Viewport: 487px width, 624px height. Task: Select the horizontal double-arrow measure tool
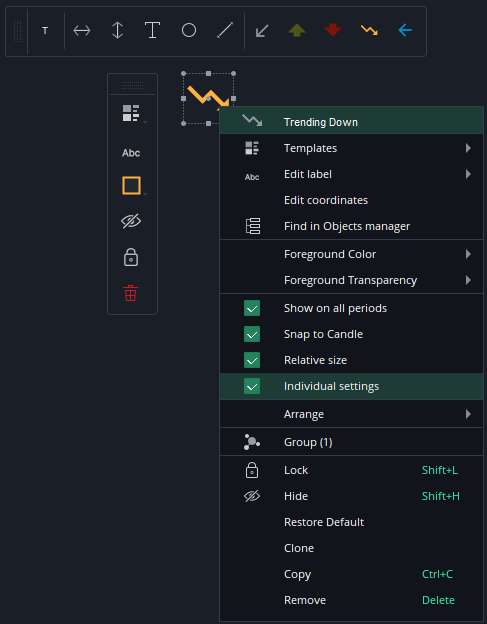pyautogui.click(x=82, y=31)
